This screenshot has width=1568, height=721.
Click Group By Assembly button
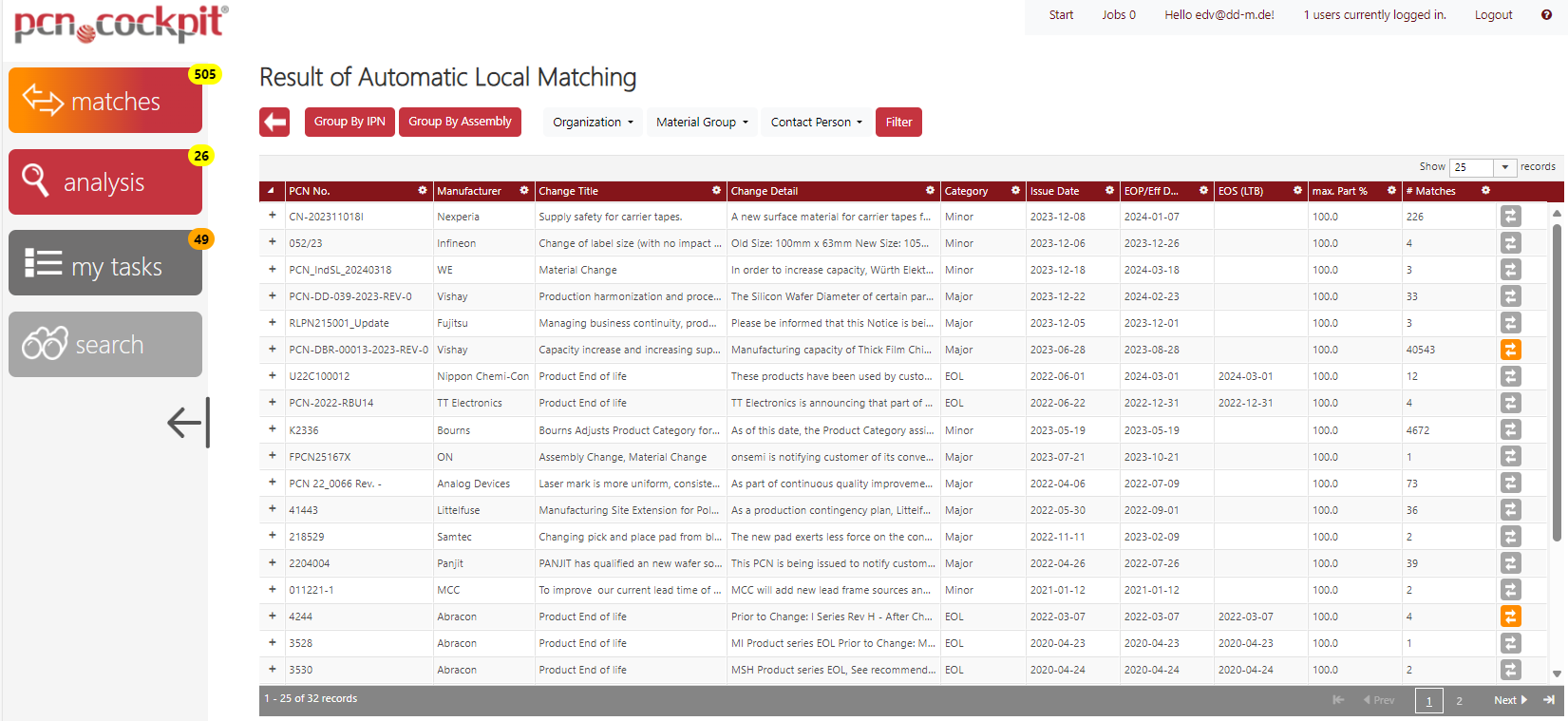point(460,122)
